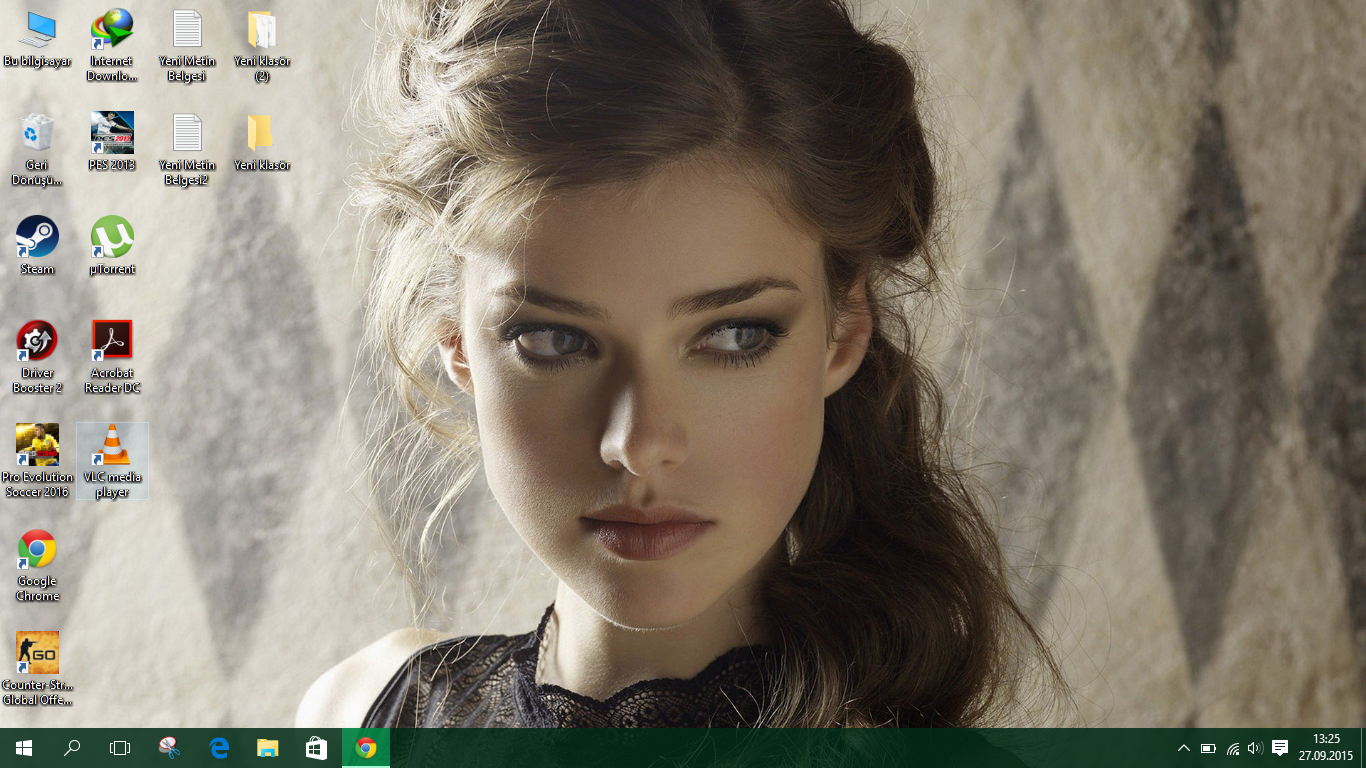Open the Paint-like pinned taskbar app
1366x768 pixels.
pos(170,748)
